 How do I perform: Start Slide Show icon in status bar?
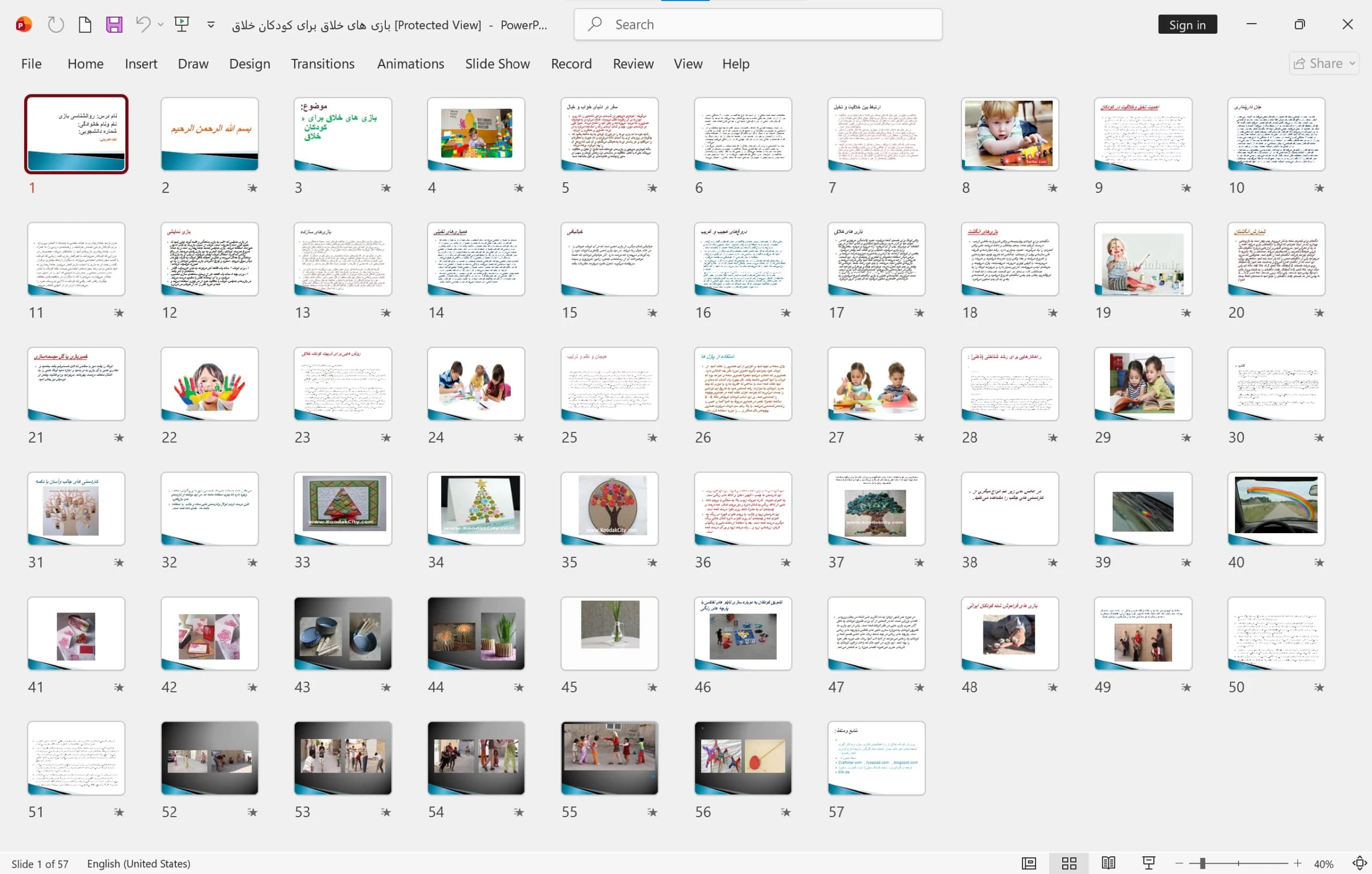(1148, 863)
